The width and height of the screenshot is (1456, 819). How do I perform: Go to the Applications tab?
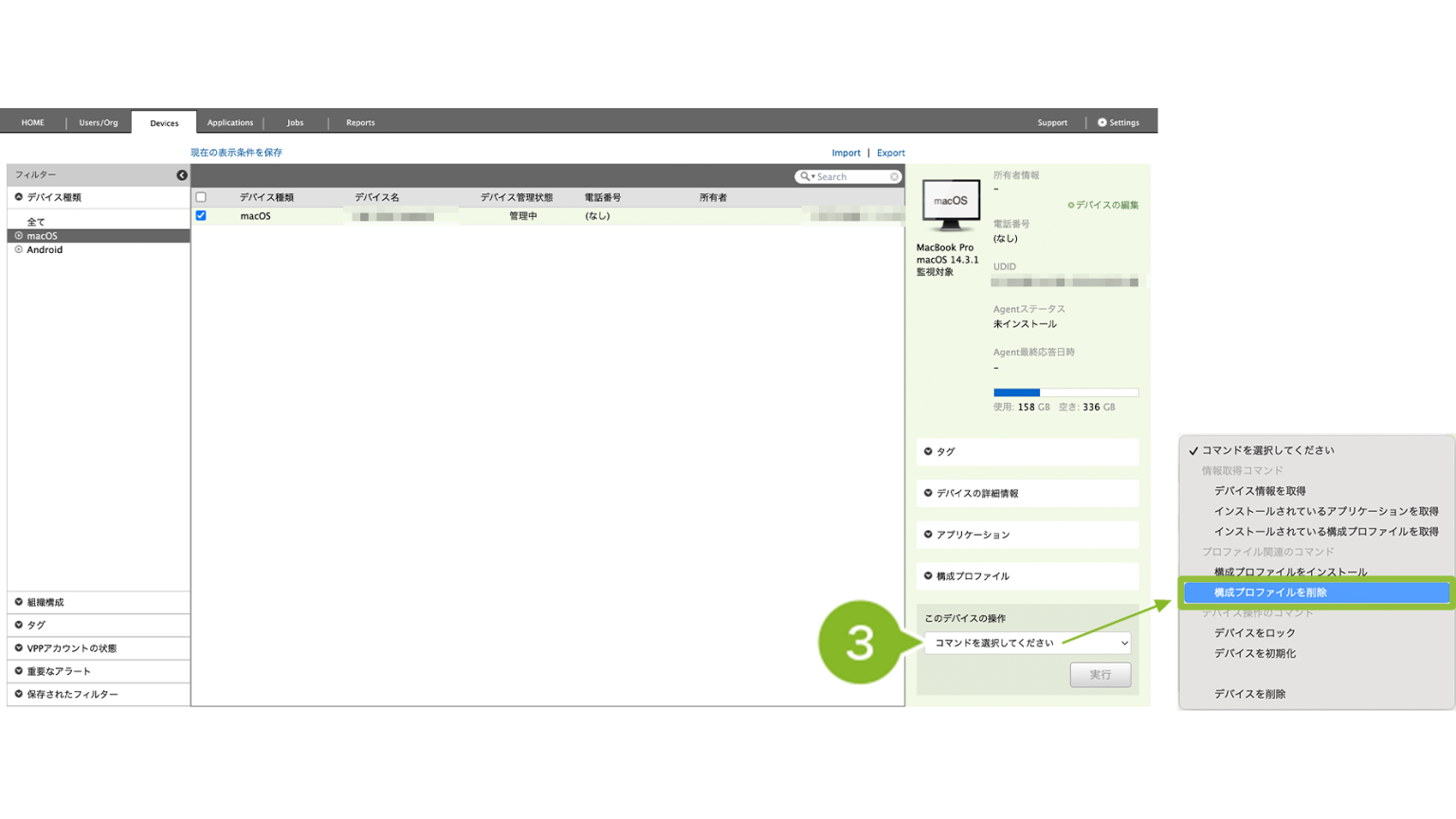[x=230, y=122]
